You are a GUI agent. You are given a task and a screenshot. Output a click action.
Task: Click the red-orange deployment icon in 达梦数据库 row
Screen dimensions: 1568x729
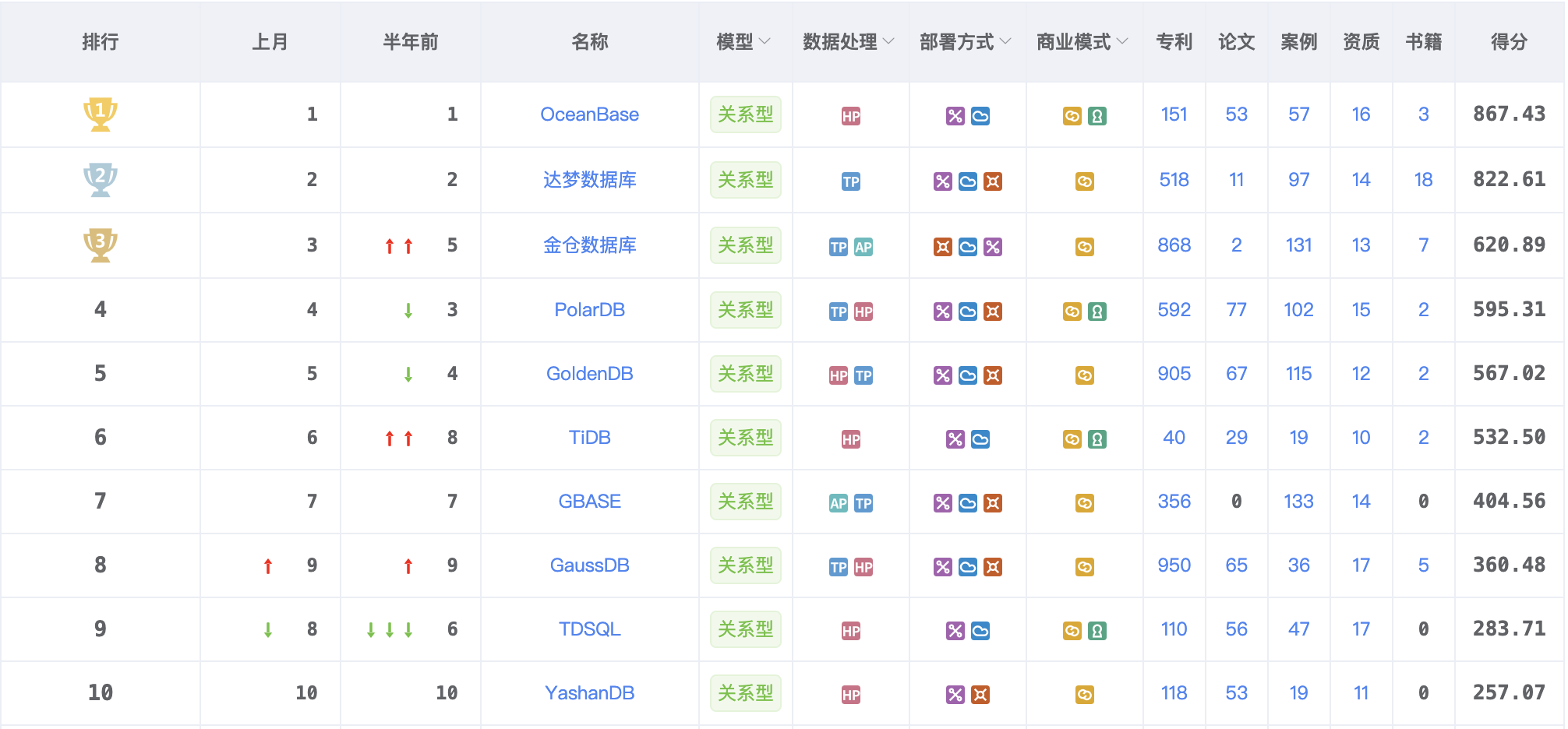point(993,181)
